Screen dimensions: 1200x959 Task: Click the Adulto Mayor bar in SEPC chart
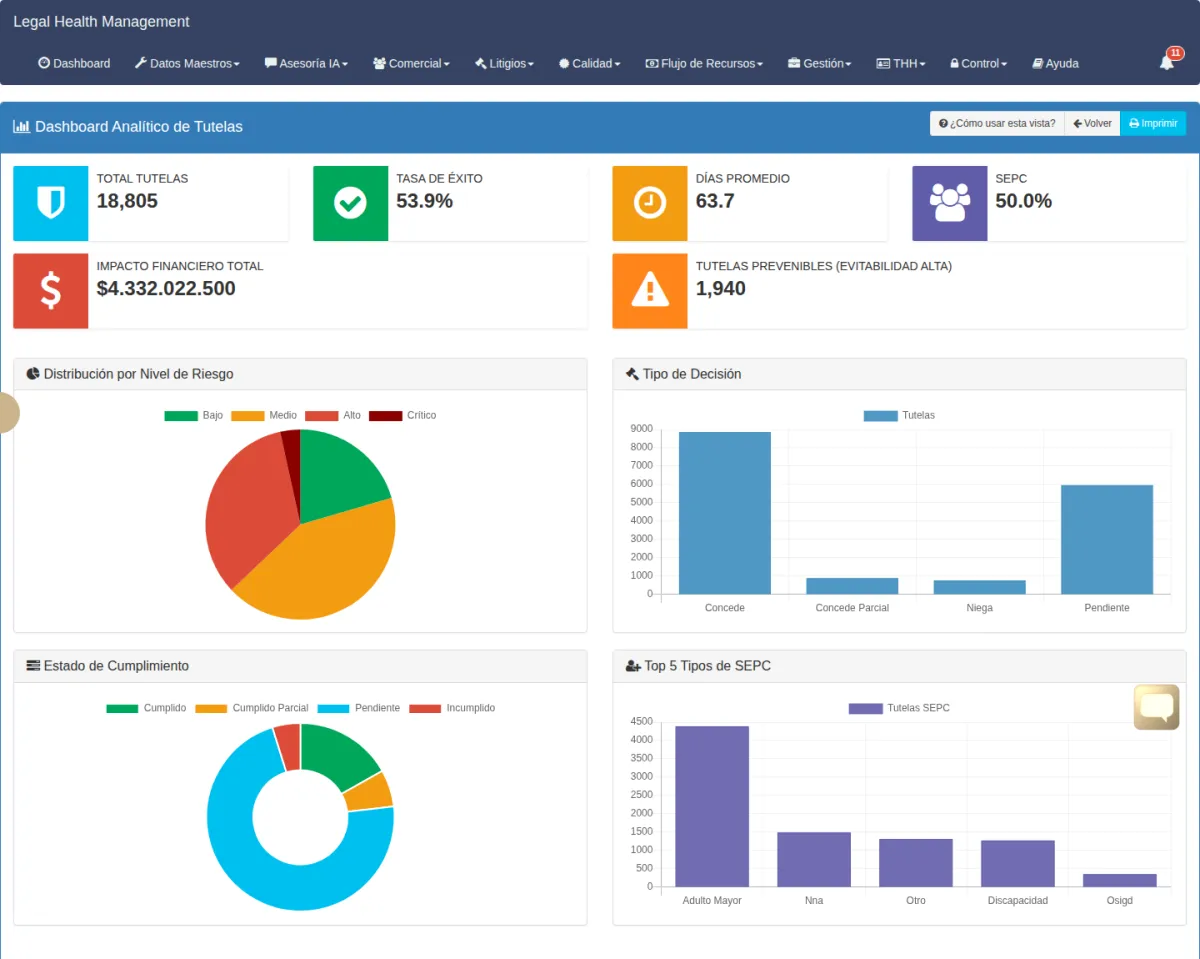[x=712, y=806]
